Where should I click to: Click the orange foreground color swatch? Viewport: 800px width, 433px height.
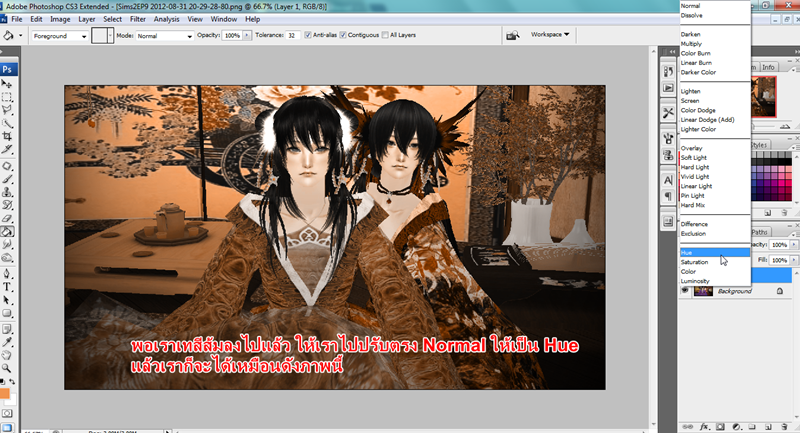[4, 393]
